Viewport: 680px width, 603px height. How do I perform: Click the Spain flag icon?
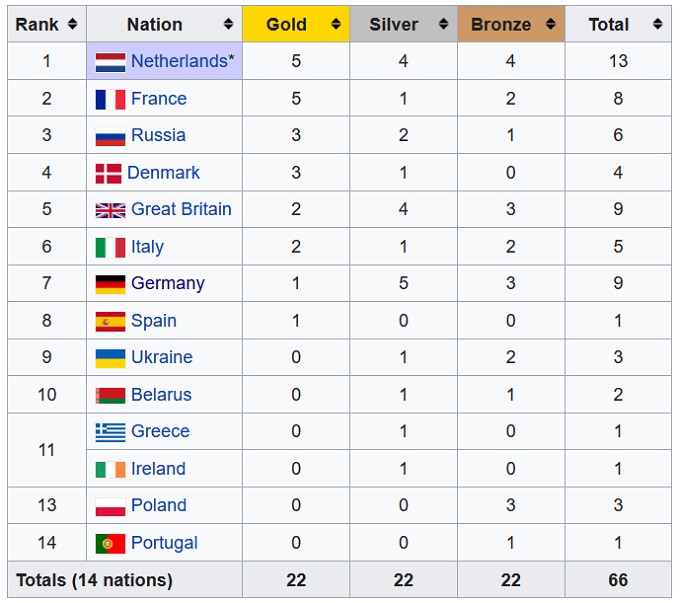[x=110, y=321]
